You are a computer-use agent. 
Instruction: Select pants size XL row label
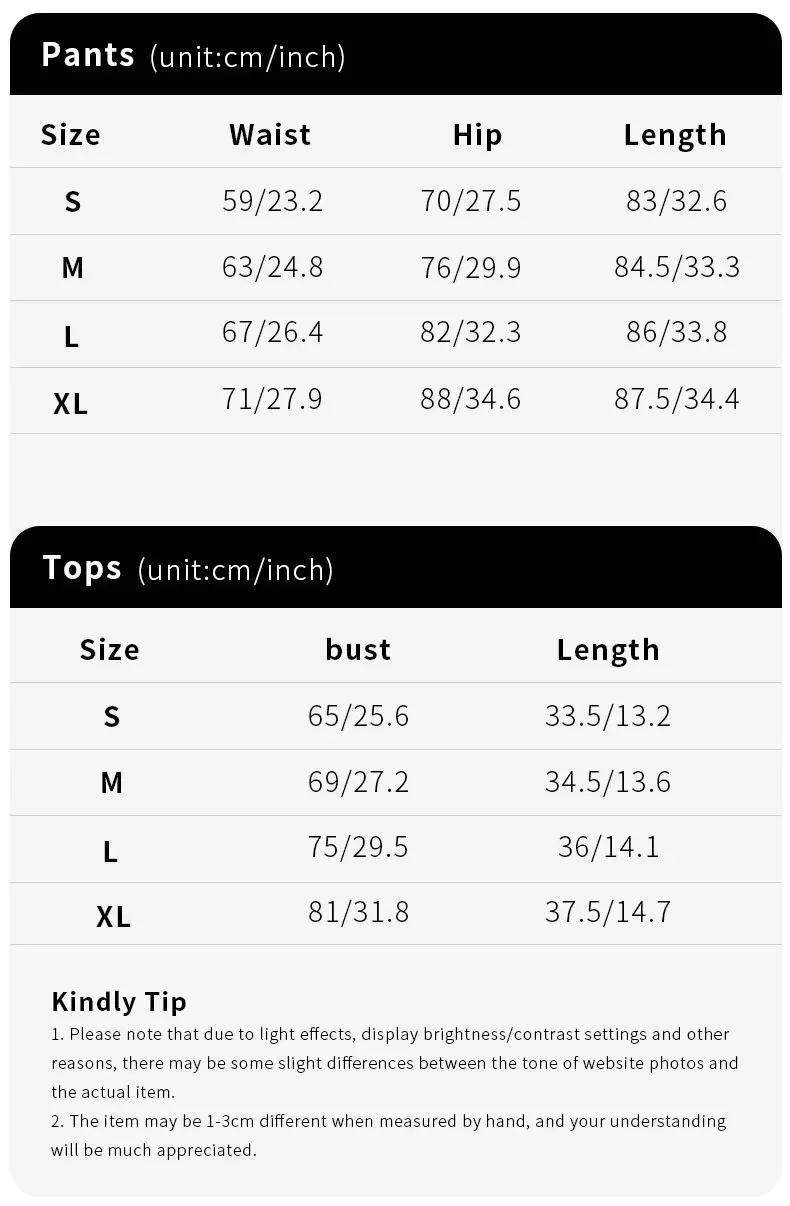[x=71, y=403]
